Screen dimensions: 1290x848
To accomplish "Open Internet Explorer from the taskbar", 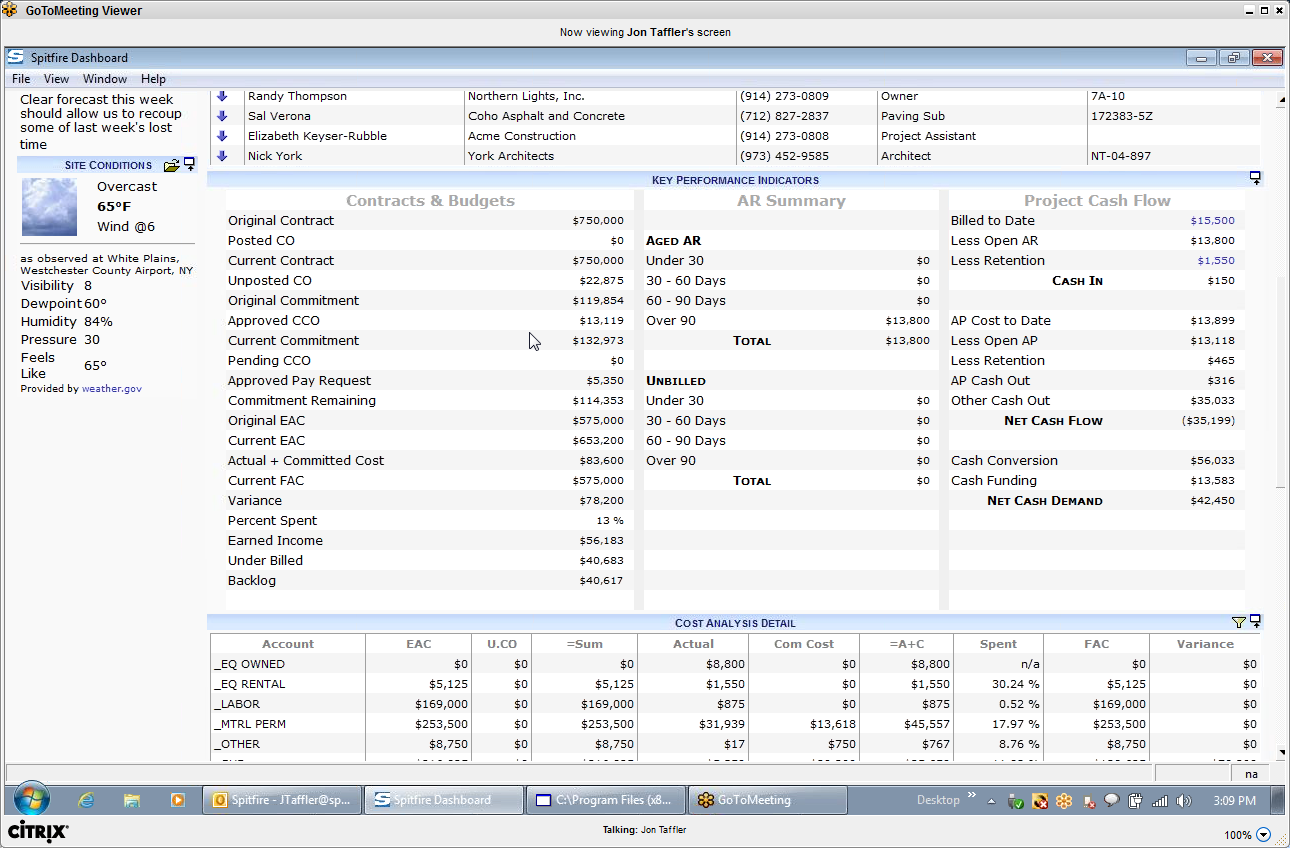I will pyautogui.click(x=86, y=800).
